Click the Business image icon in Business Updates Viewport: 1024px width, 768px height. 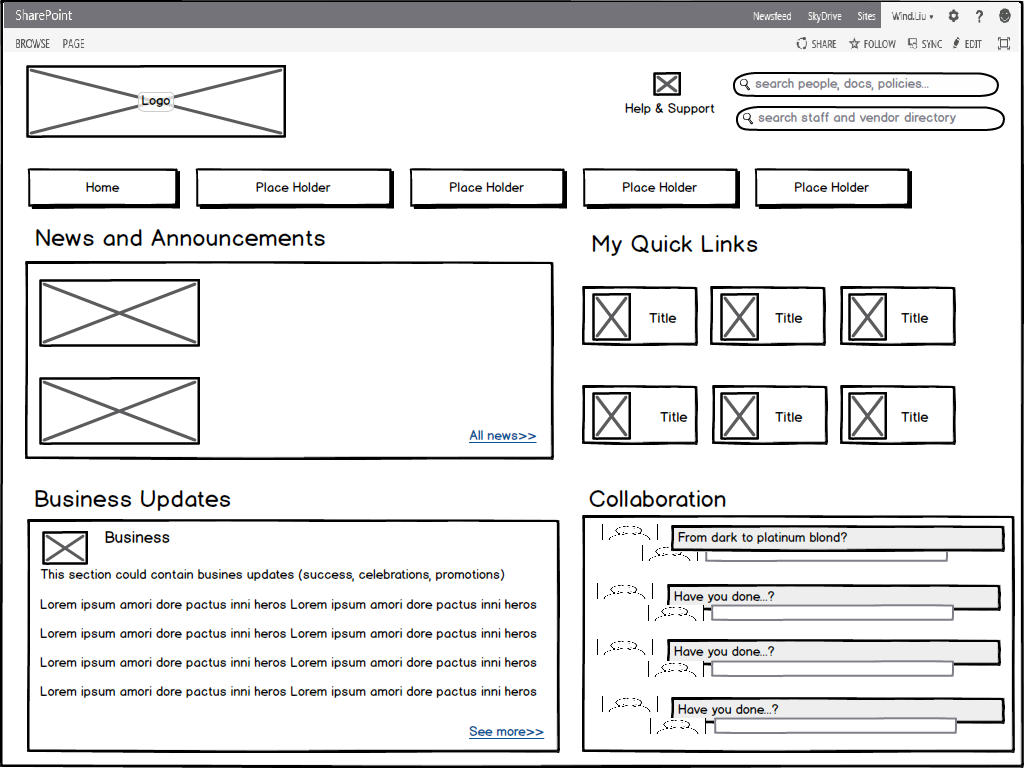pyautogui.click(x=65, y=548)
